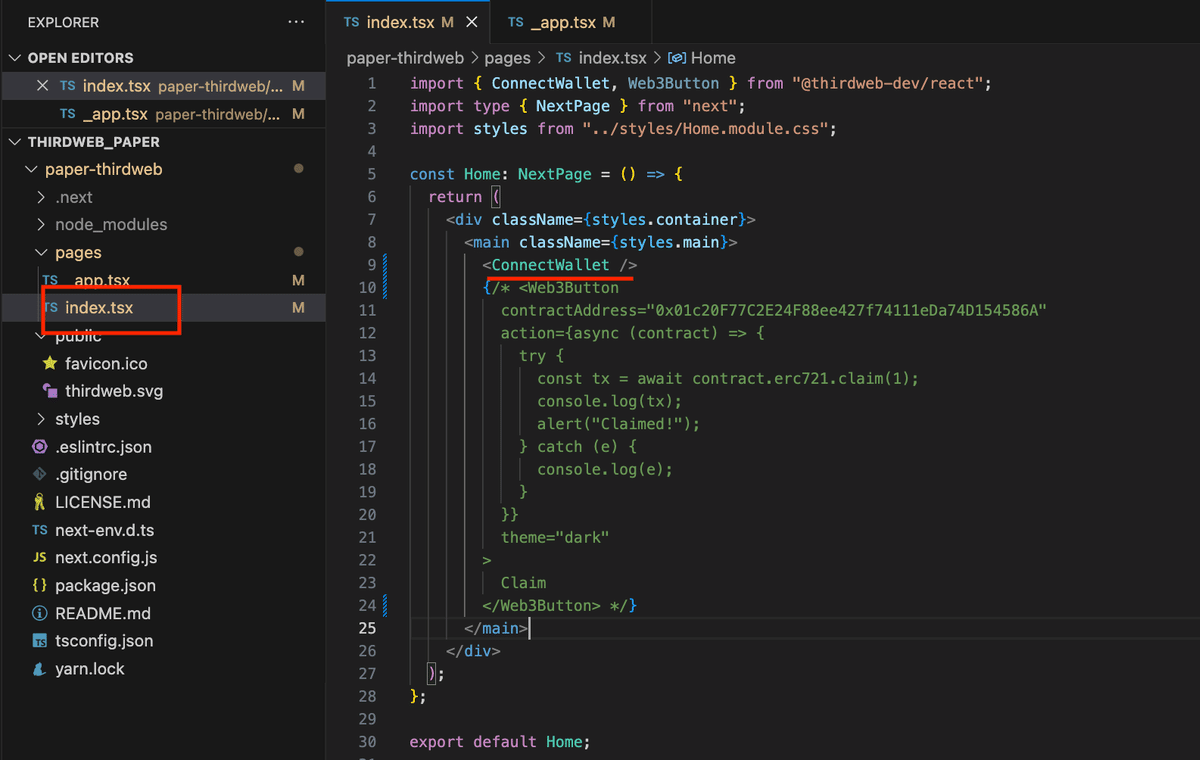
Task: Click the ConnectWallet tag on line 9
Action: (550, 265)
